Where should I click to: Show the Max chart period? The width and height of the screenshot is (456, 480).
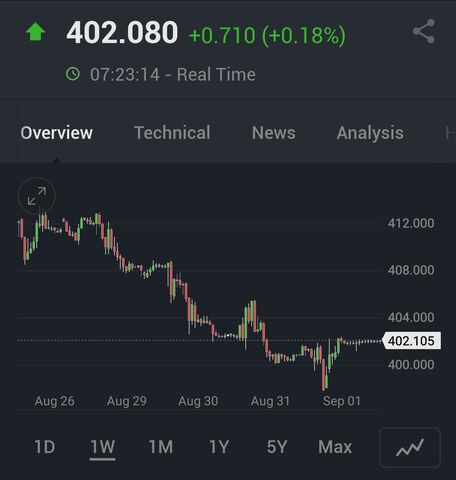[x=335, y=447]
